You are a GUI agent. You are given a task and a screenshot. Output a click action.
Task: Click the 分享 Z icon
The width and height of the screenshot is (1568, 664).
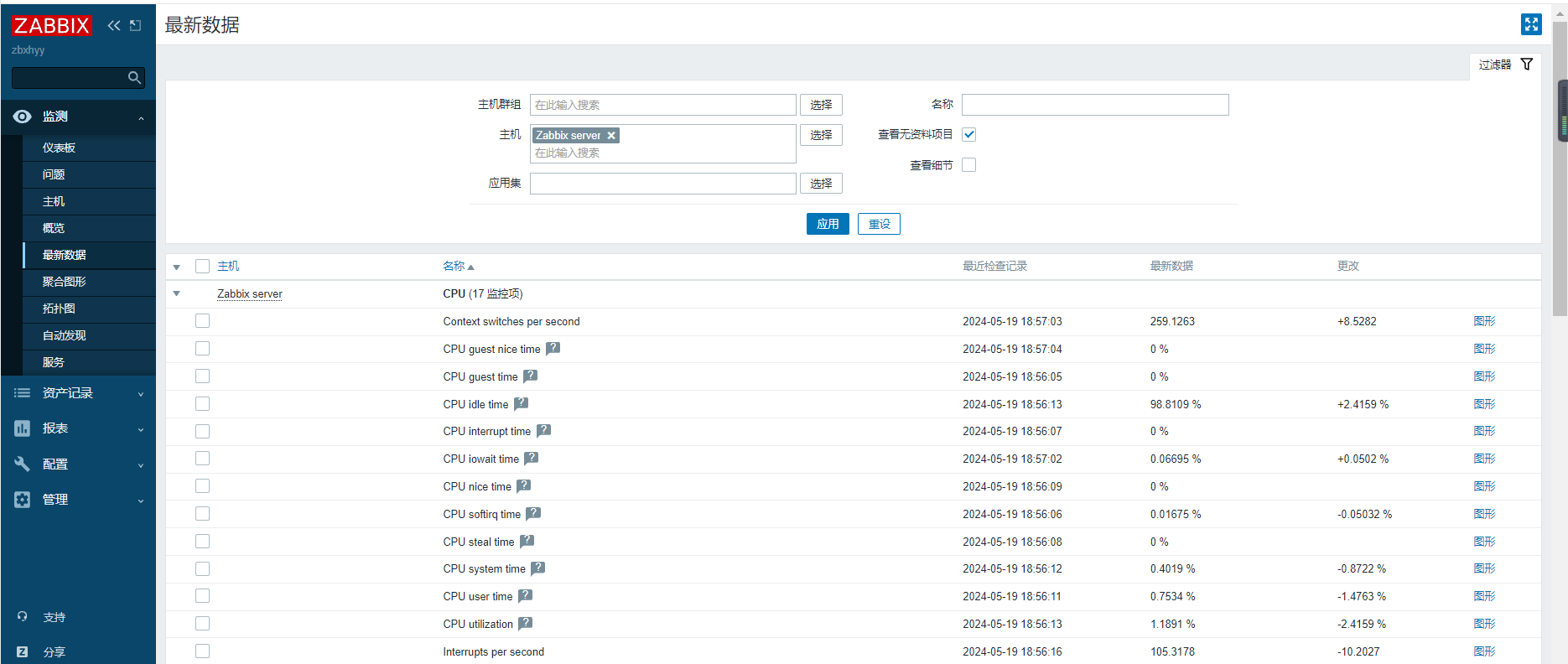23,651
